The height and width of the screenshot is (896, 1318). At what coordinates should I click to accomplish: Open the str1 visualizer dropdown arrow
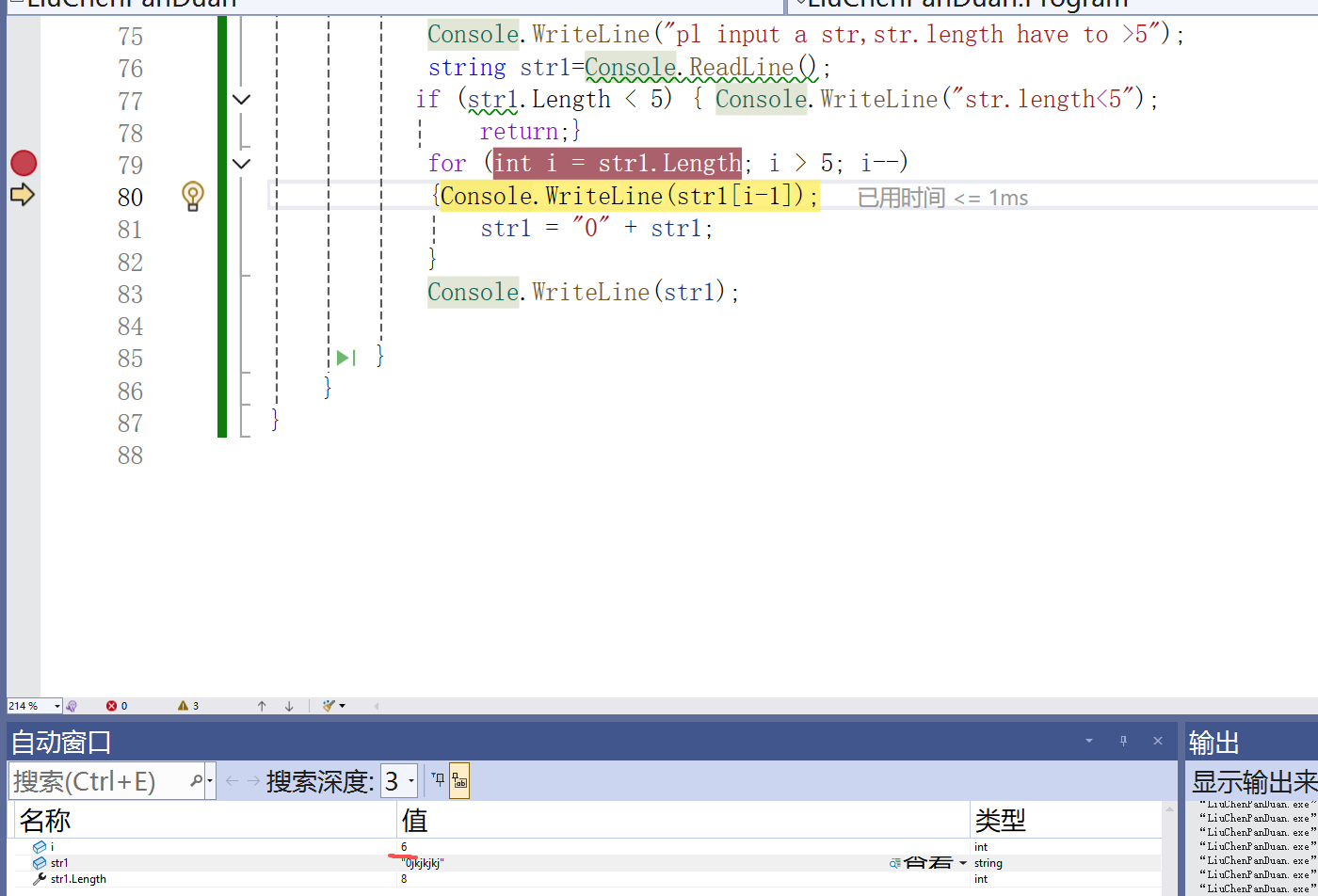[x=963, y=863]
